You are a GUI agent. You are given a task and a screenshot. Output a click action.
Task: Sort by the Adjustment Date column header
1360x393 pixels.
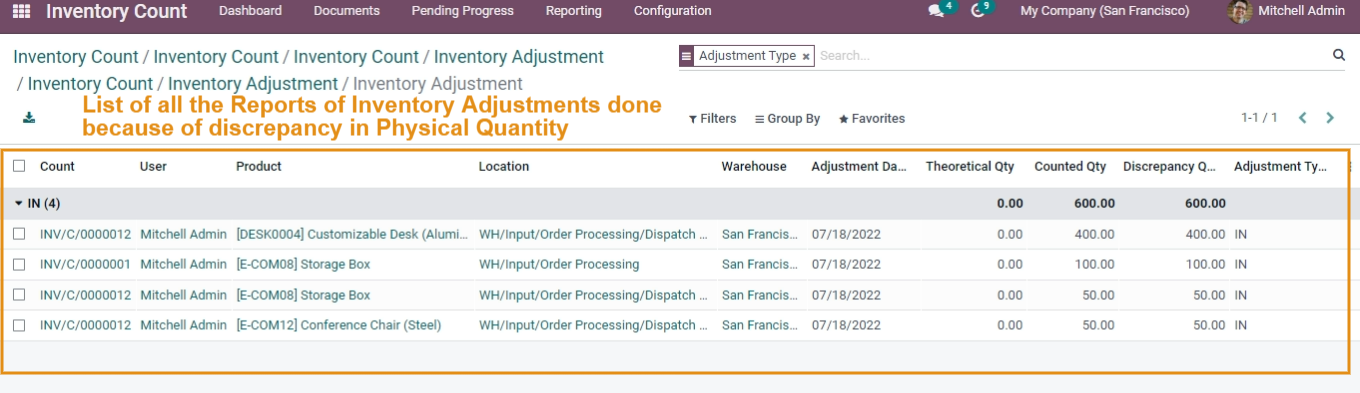click(859, 166)
